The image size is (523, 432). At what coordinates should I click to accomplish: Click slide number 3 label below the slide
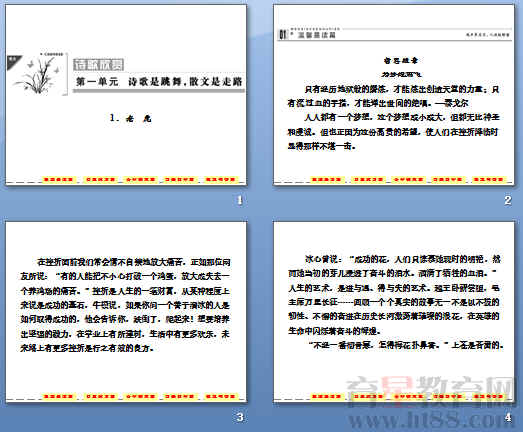[240, 417]
